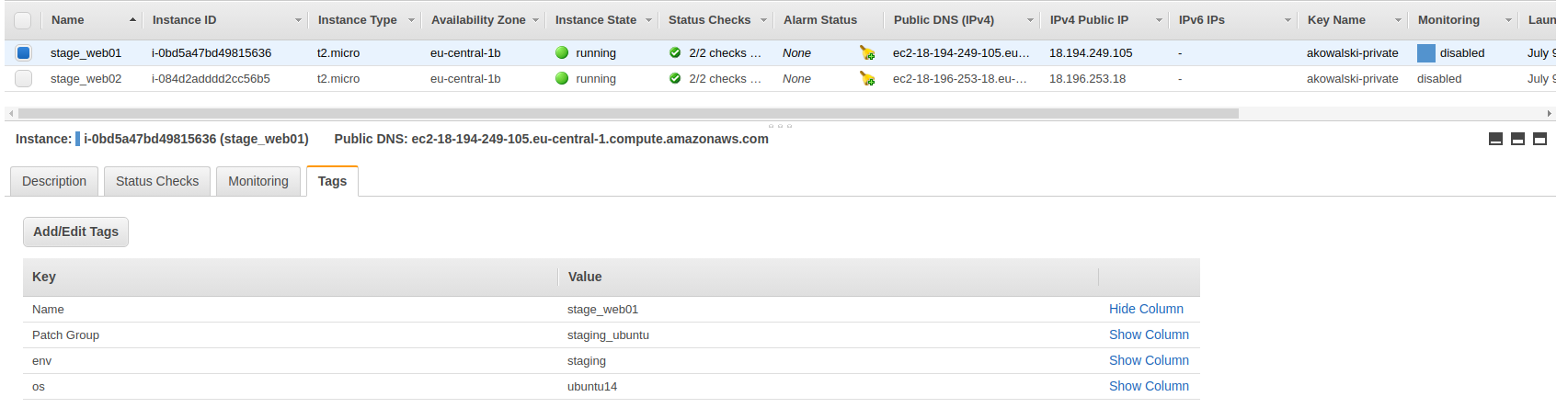Minimize the instance details pane
The height and width of the screenshot is (408, 1568).
point(1495,139)
